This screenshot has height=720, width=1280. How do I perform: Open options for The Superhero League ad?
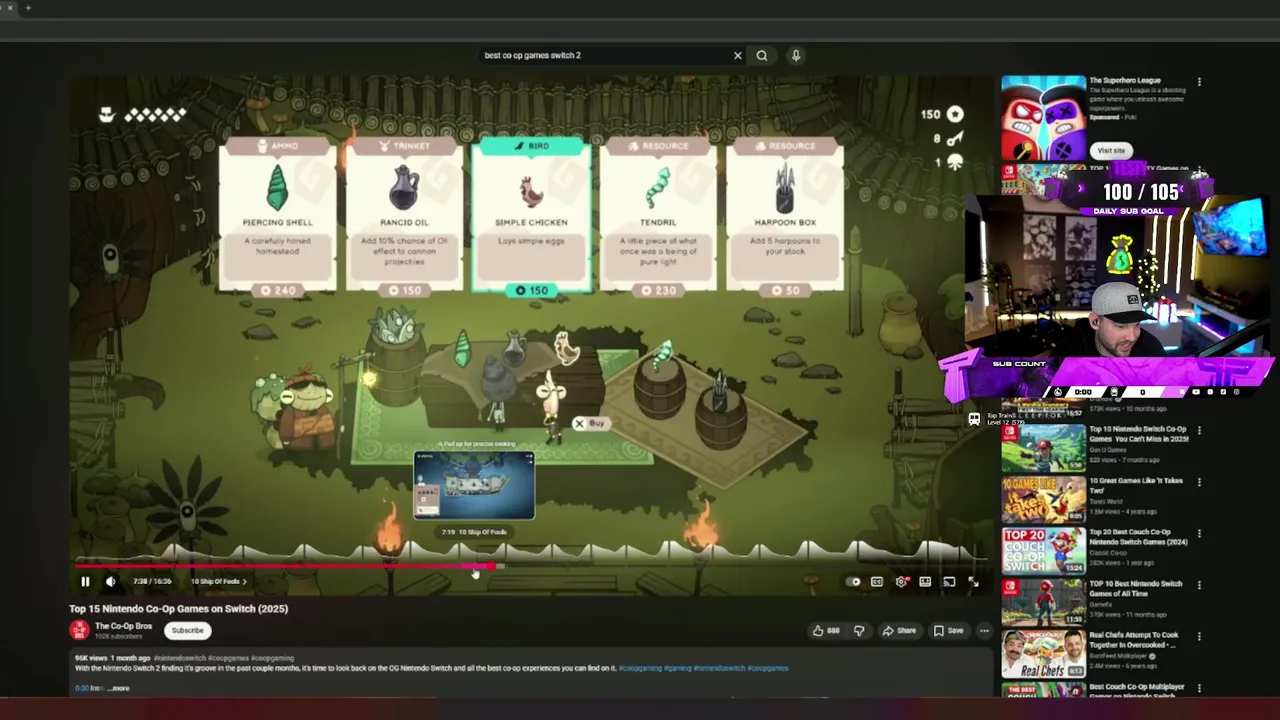point(1199,82)
